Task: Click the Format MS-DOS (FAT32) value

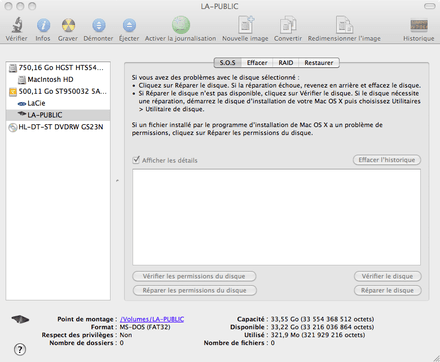Action: tap(145, 327)
